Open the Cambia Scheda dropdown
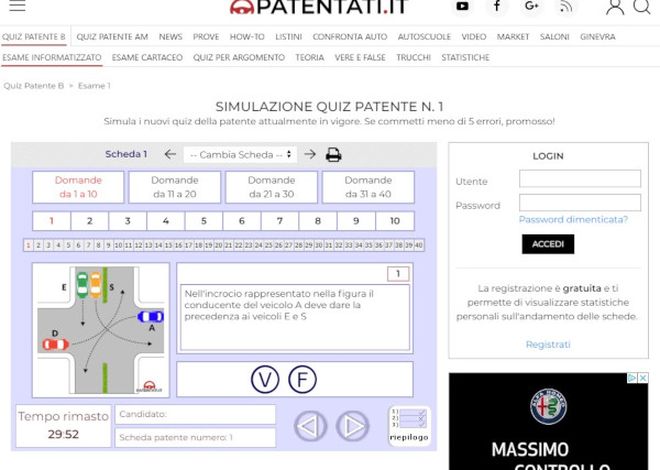This screenshot has height=470, width=660. tap(240, 155)
